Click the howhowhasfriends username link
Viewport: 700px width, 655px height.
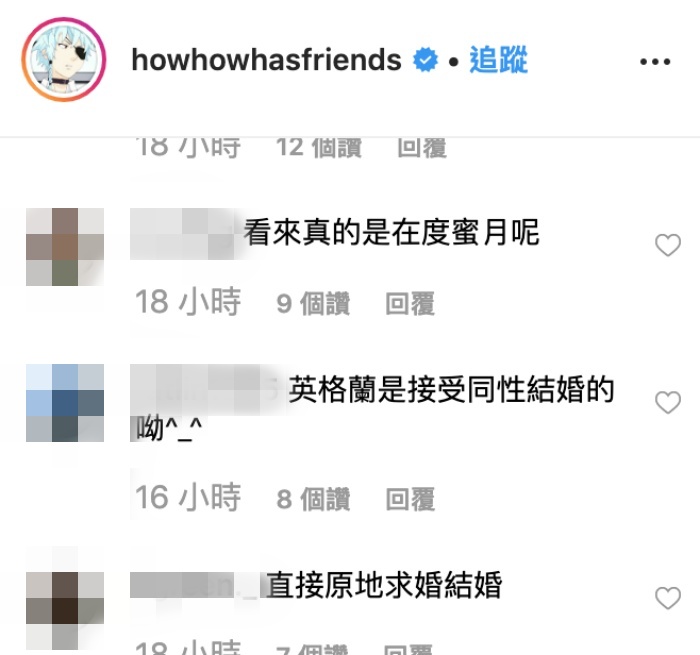(x=267, y=60)
